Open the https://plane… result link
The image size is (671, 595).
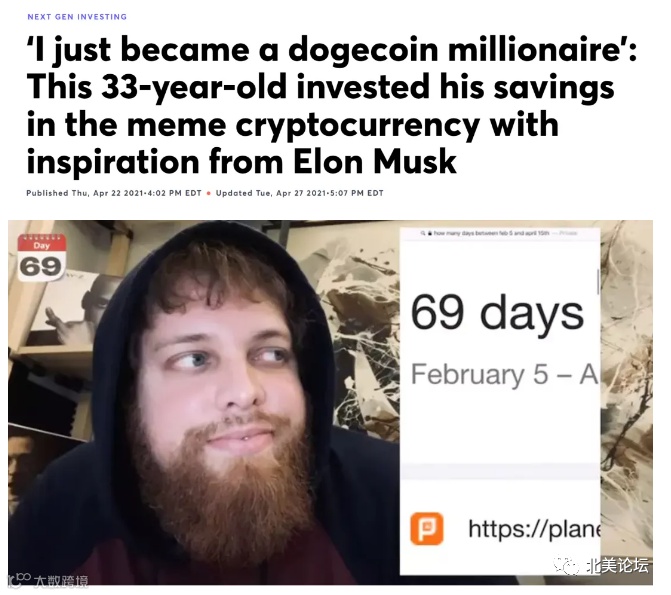coord(533,529)
